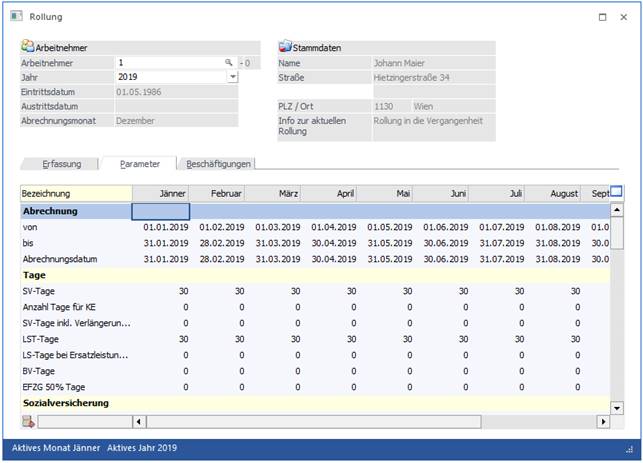The image size is (643, 463).
Task: Click inside the Arbeitnehmer number field
Action: [165, 63]
